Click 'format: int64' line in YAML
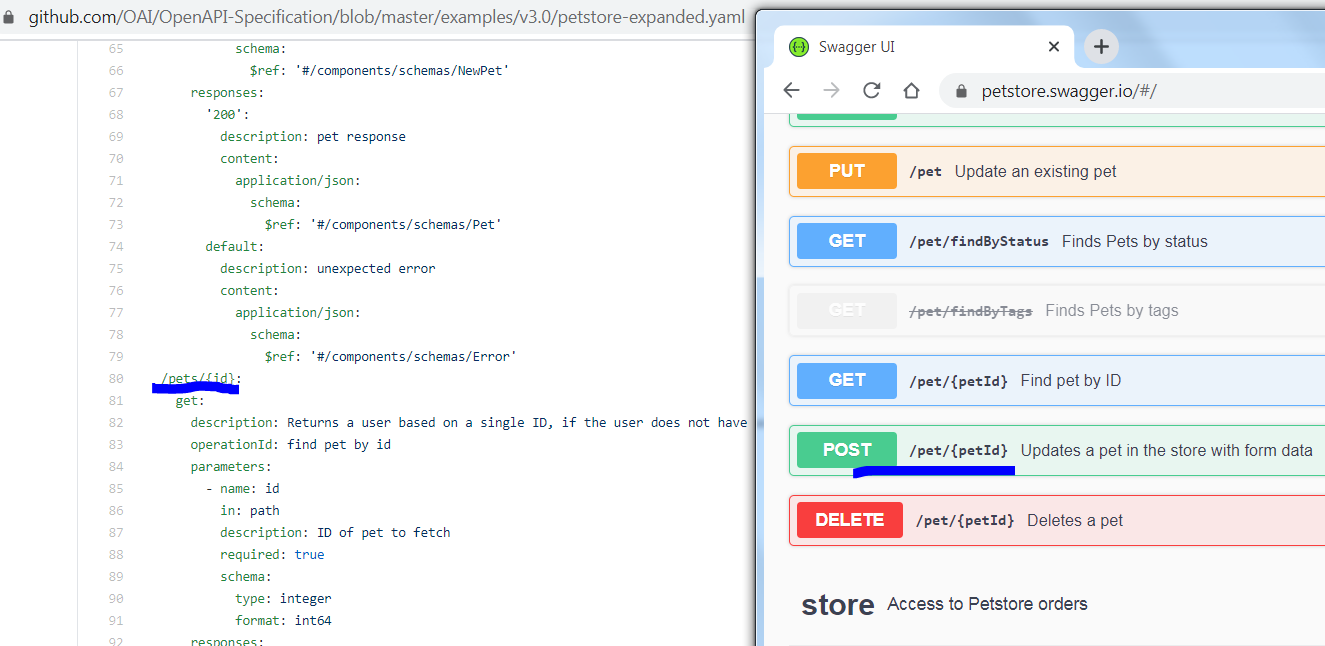Screen dimensions: 1325x646 click(x=283, y=621)
